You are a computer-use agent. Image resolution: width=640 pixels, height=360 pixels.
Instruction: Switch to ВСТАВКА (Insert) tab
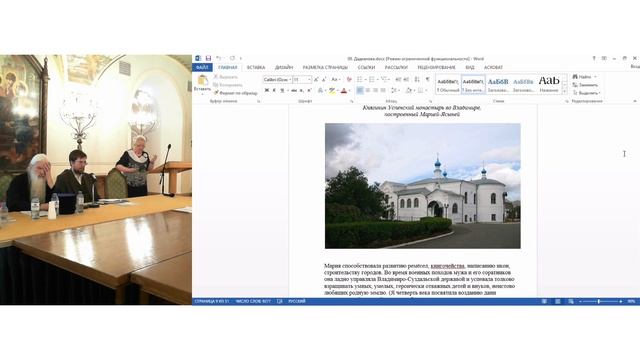[256, 67]
